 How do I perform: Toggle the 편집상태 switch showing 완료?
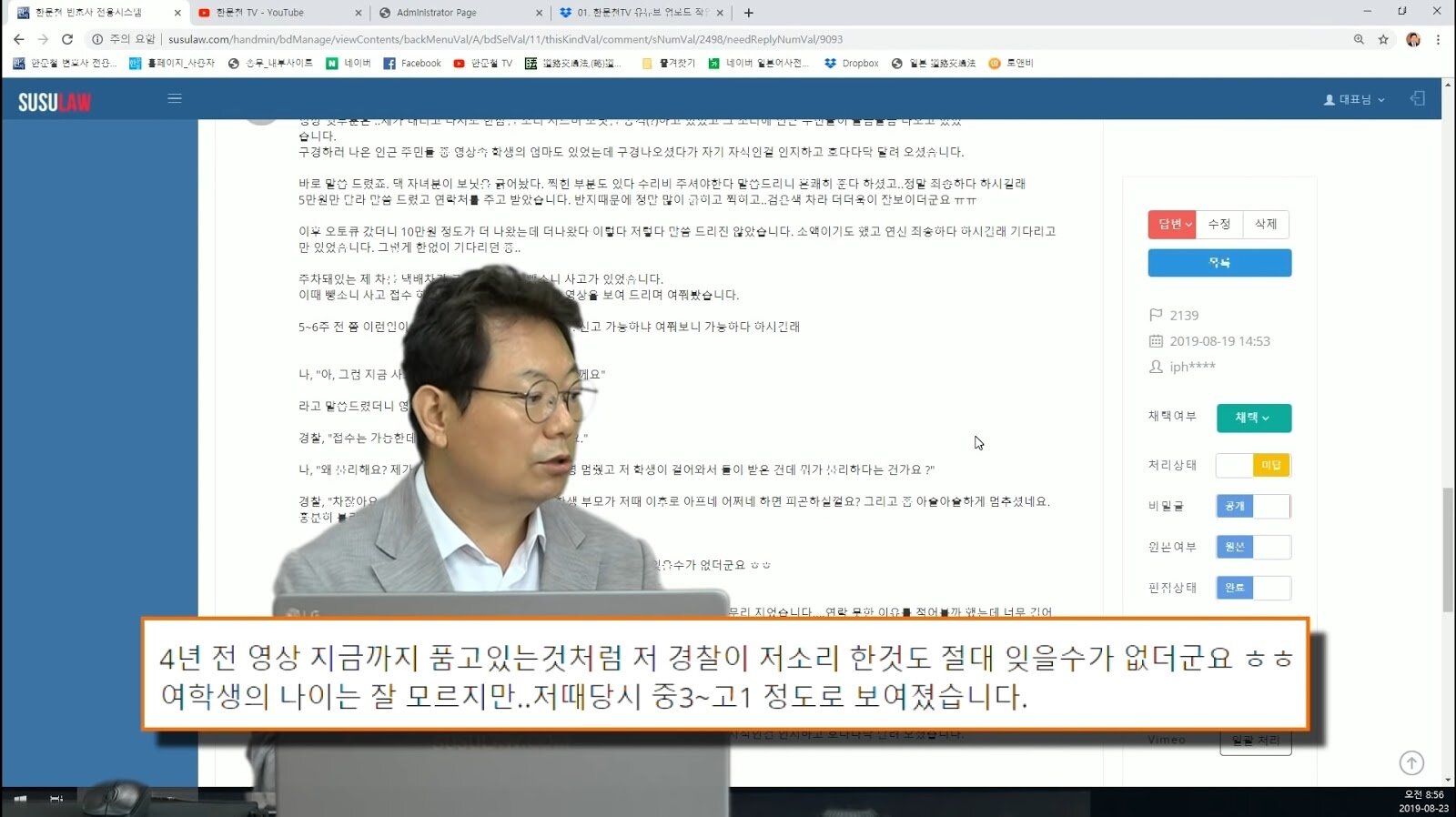coord(1253,588)
